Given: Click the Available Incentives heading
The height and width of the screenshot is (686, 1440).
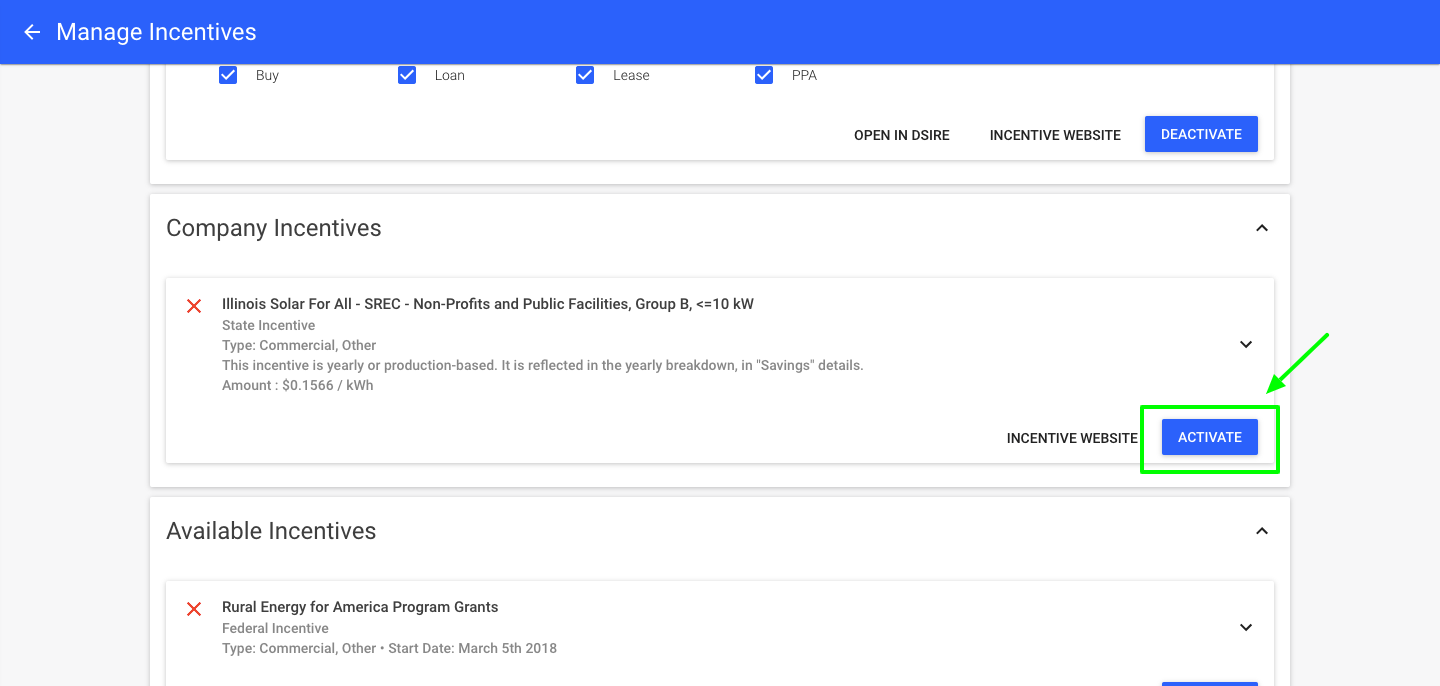Looking at the screenshot, I should [271, 531].
